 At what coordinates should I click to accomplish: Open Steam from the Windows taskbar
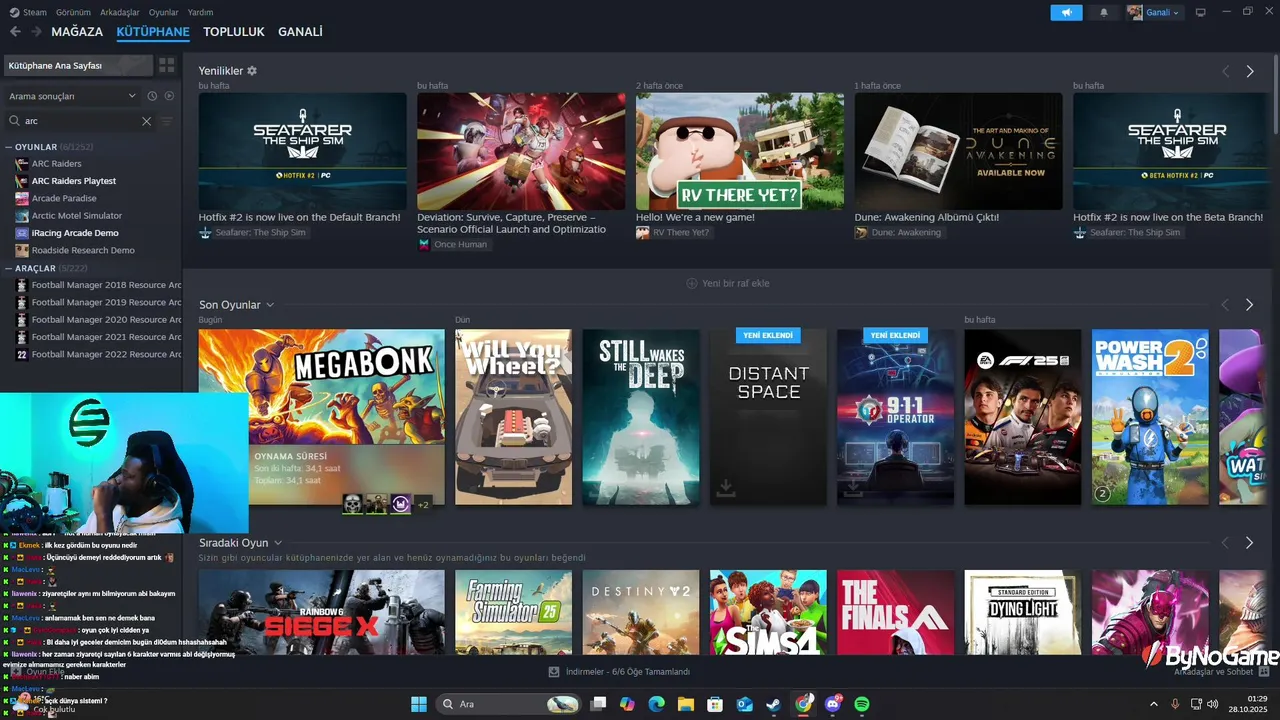pos(774,704)
